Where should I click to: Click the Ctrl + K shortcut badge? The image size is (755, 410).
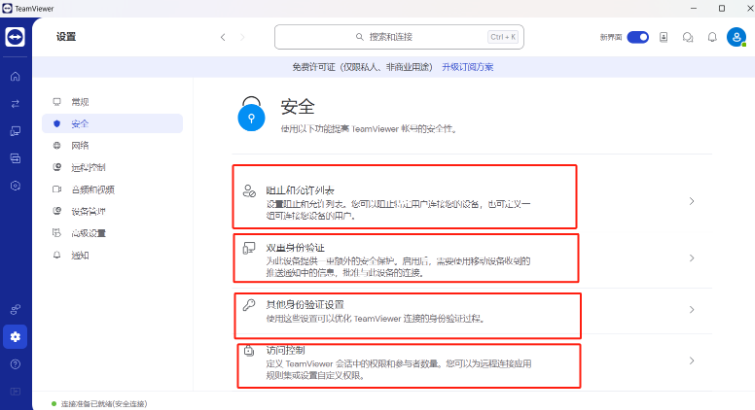503,37
